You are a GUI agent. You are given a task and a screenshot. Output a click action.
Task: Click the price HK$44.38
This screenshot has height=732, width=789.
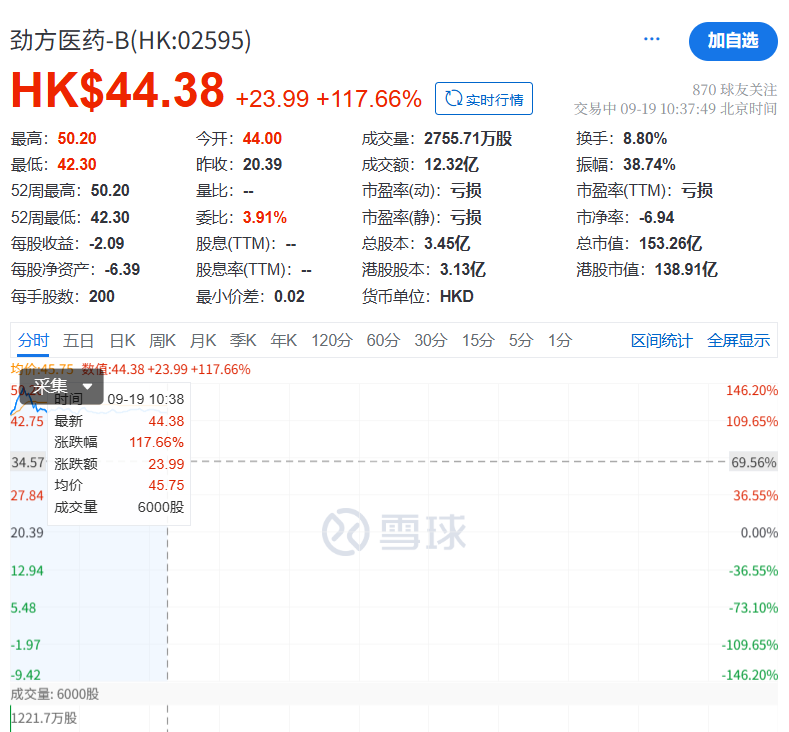[x=117, y=90]
